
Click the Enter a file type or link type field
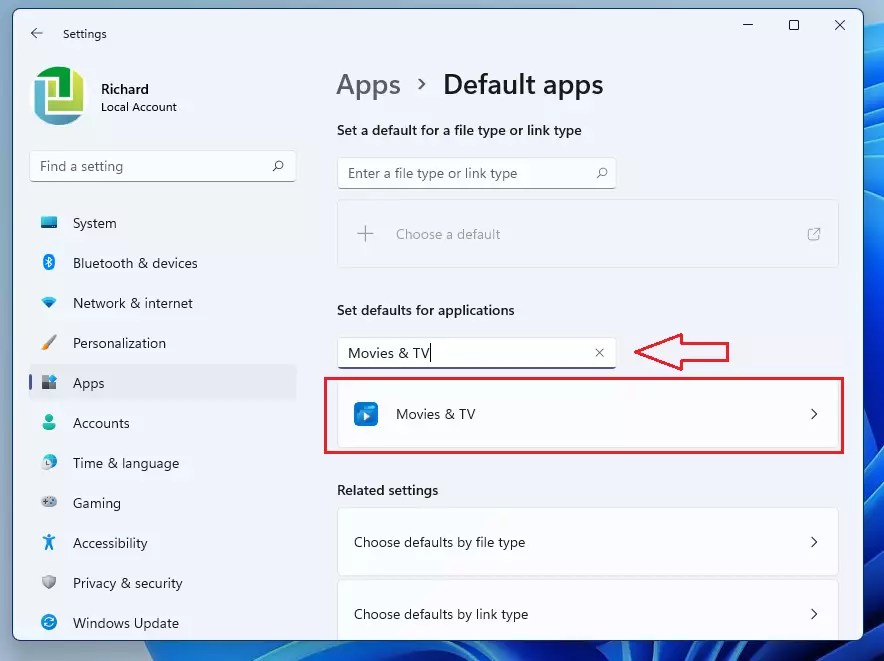click(x=476, y=173)
